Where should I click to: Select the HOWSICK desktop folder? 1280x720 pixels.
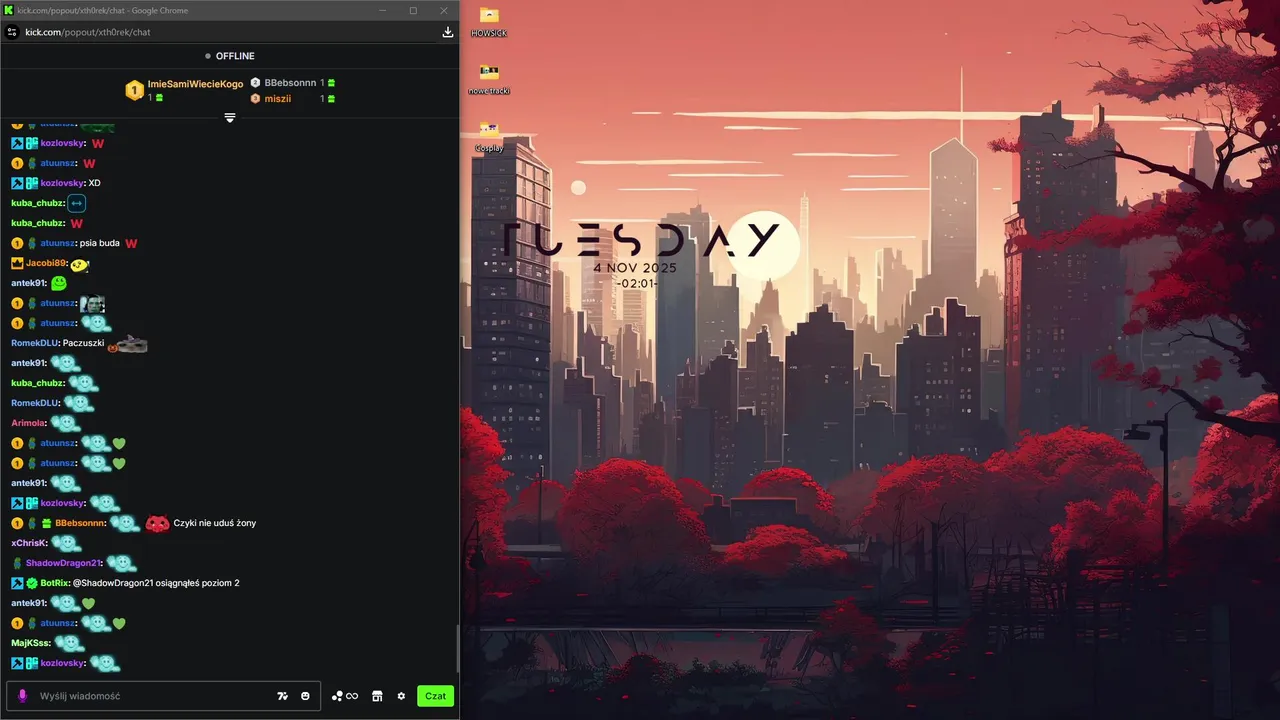coord(489,21)
